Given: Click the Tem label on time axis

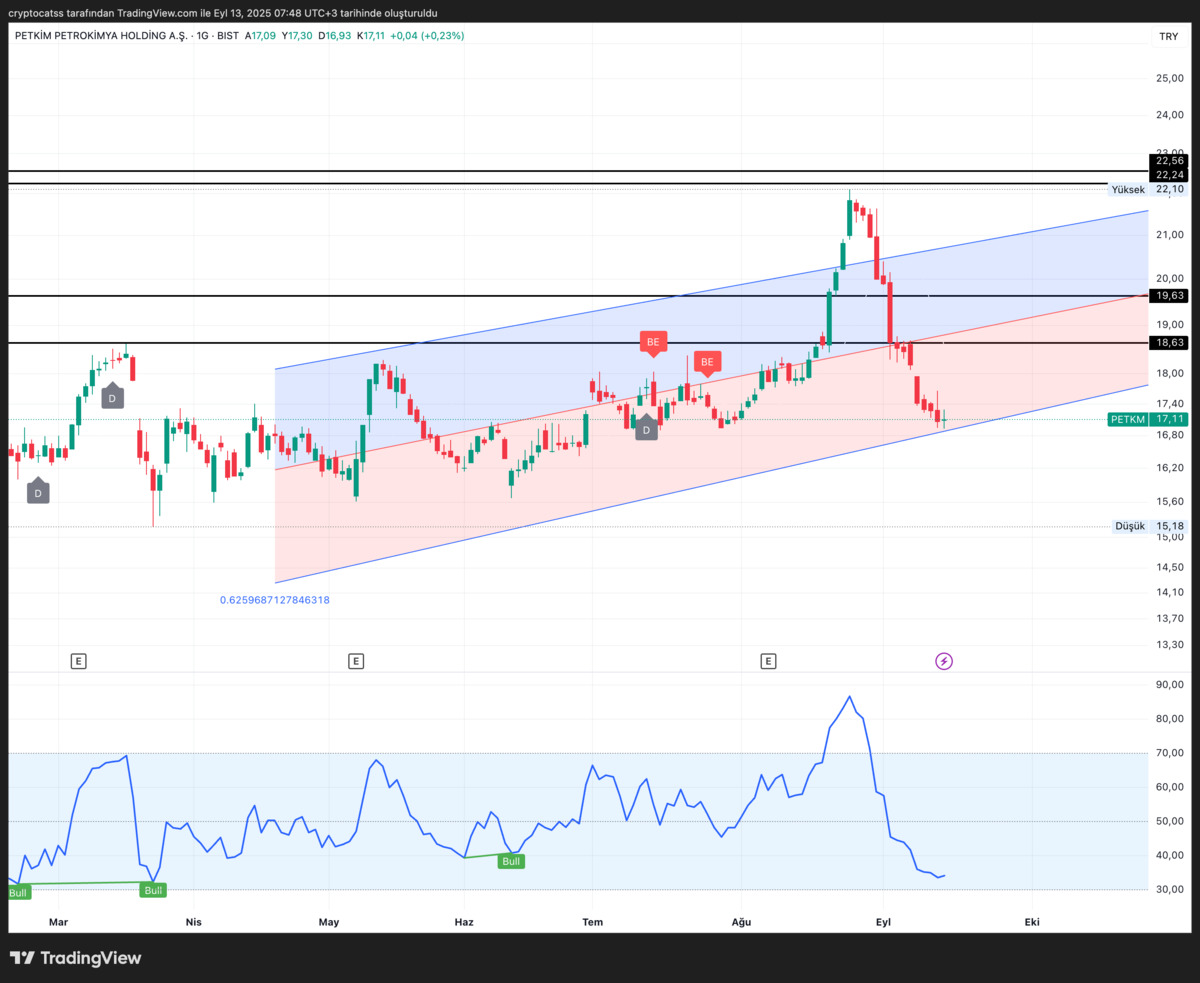Looking at the screenshot, I should 593,922.
